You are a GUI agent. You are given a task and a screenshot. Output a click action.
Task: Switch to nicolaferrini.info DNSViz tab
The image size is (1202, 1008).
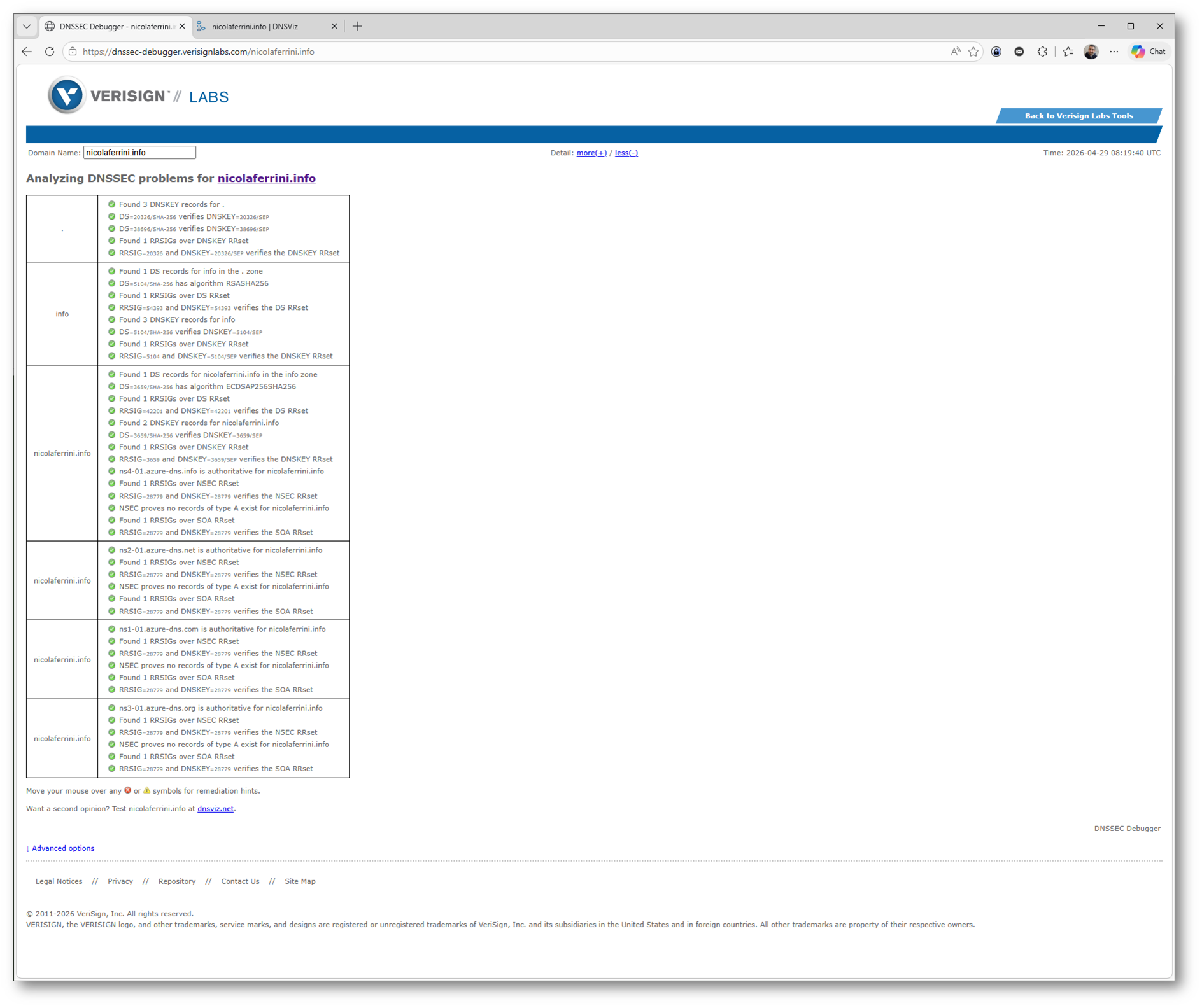click(x=267, y=26)
